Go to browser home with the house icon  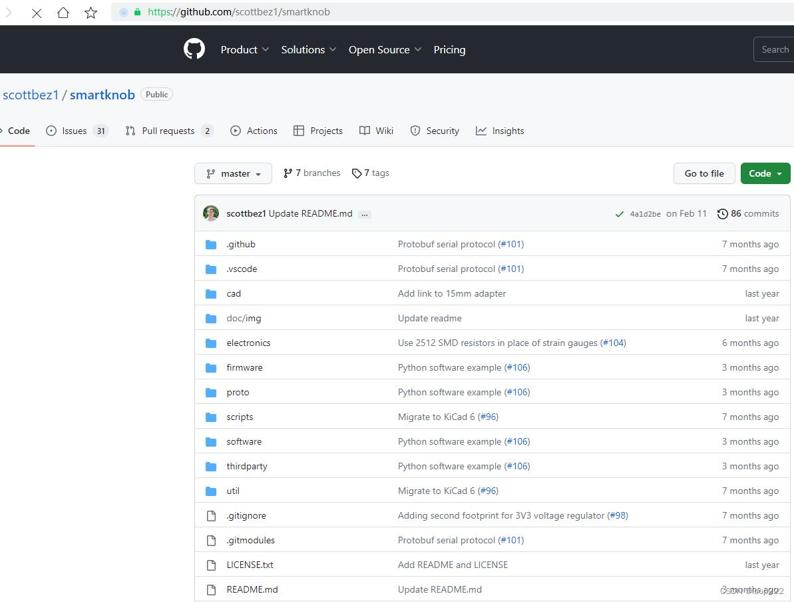63,13
